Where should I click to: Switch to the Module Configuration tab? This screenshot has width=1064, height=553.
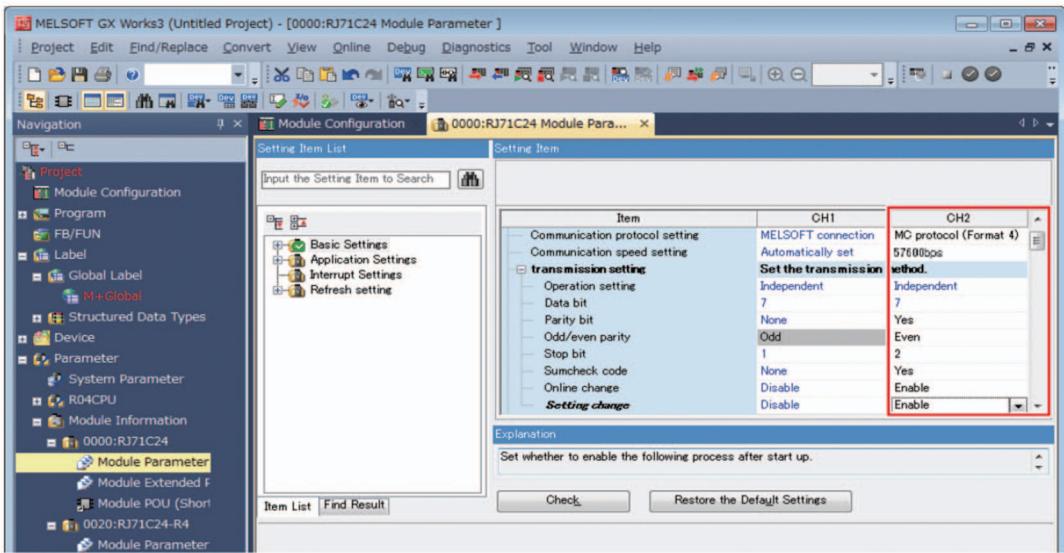click(x=332, y=124)
